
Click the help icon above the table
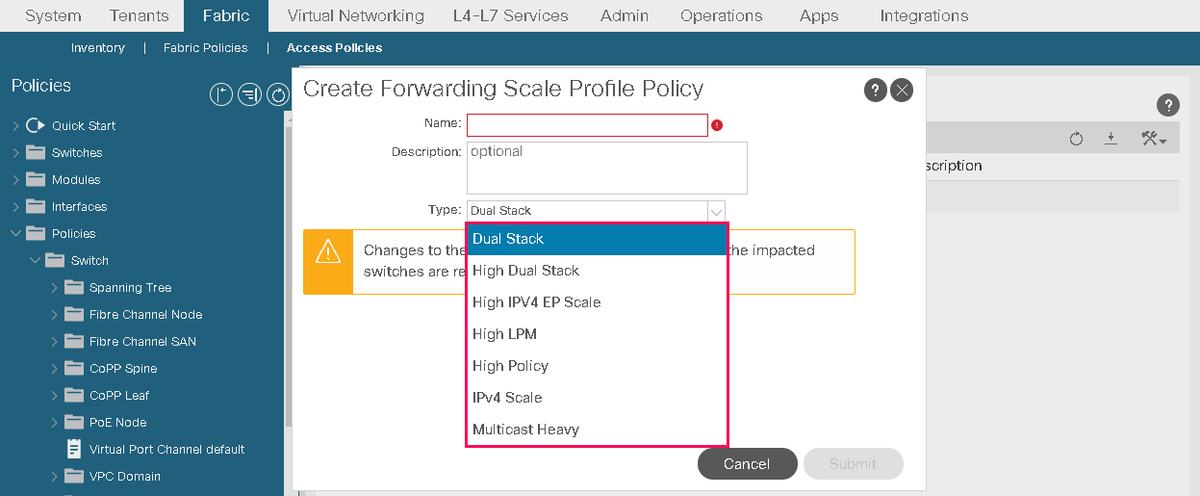pos(1167,104)
